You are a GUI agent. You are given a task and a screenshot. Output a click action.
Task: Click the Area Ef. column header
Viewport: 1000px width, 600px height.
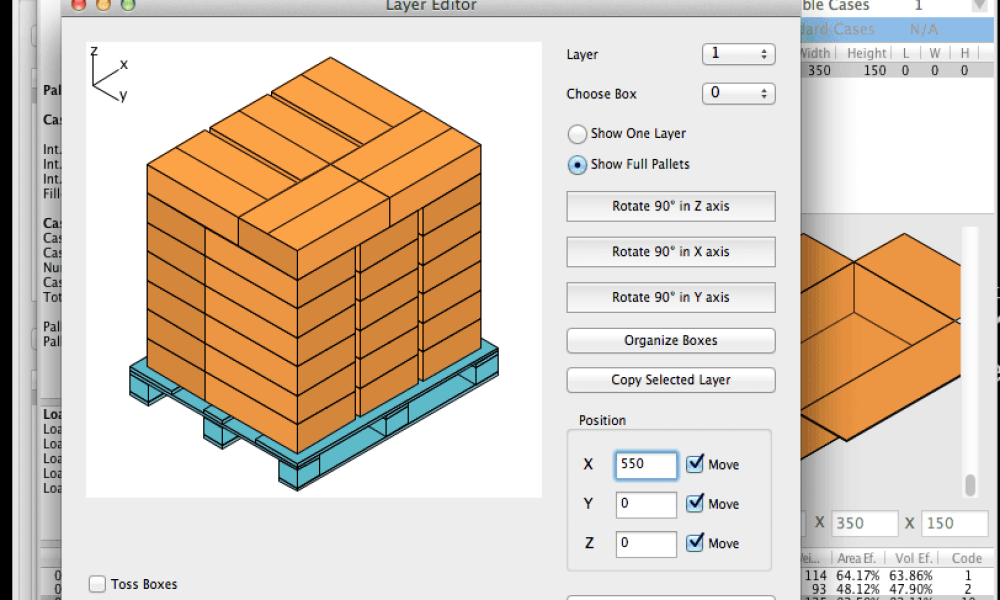click(x=857, y=559)
